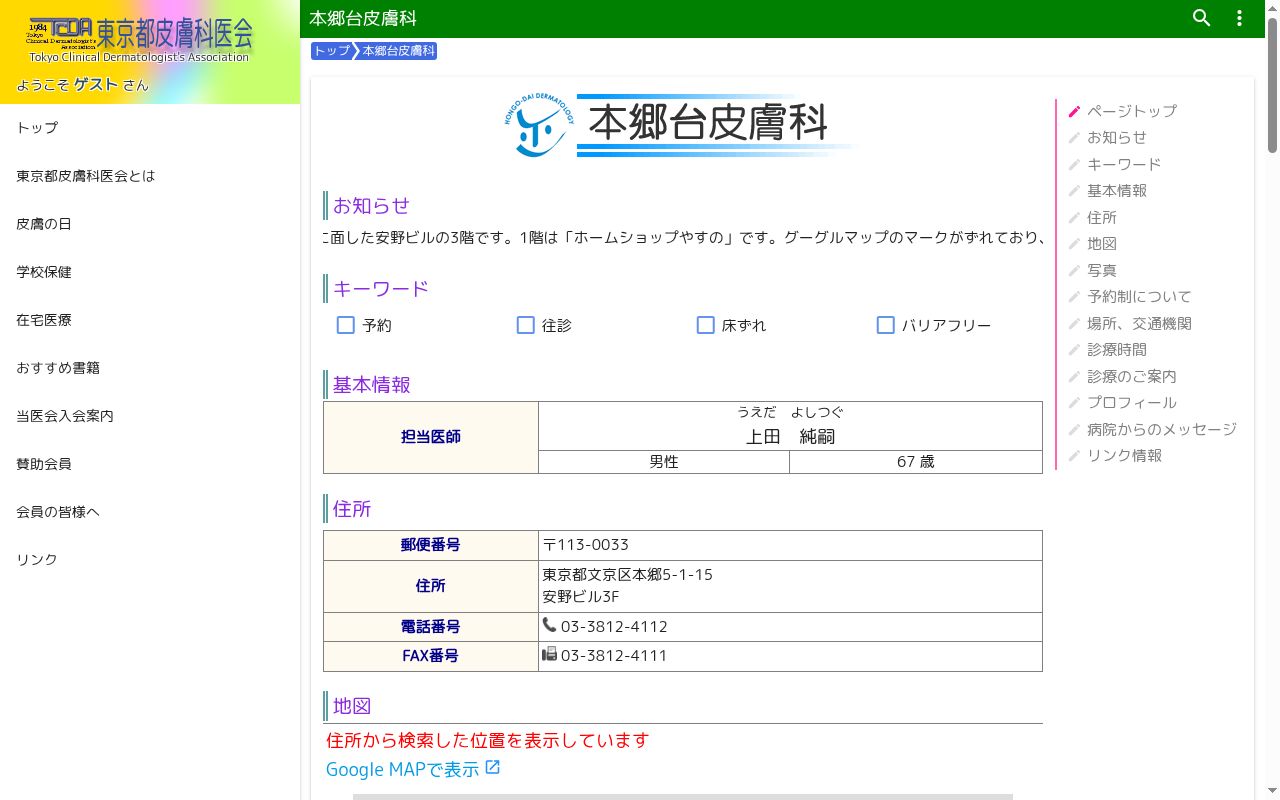Screen dimensions: 1280x800
Task: Click the open-in-new icon beside Google MAPで表示
Action: (x=493, y=768)
